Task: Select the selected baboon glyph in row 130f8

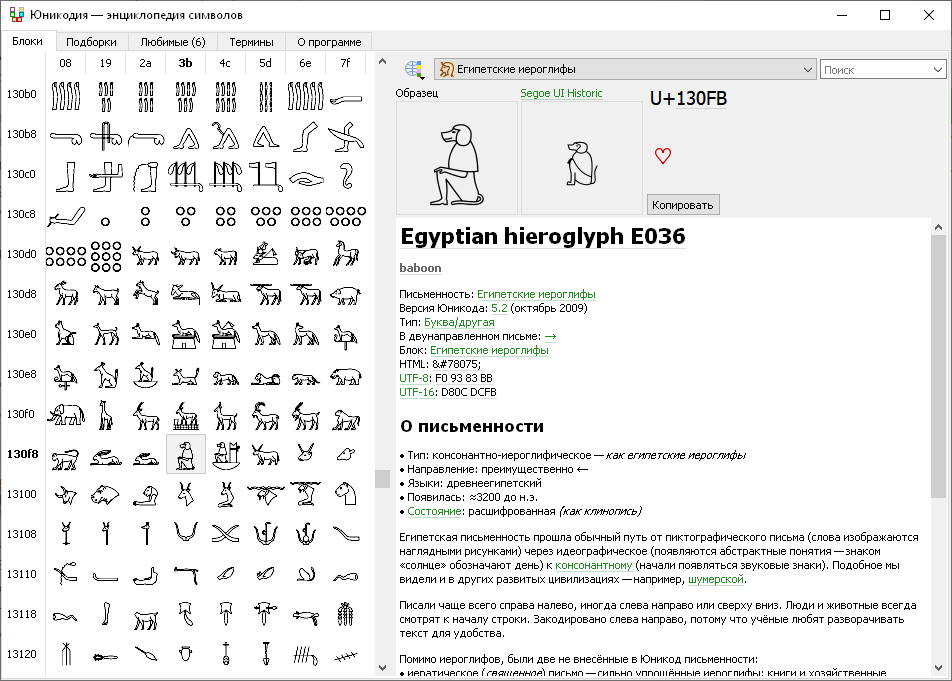Action: 186,454
